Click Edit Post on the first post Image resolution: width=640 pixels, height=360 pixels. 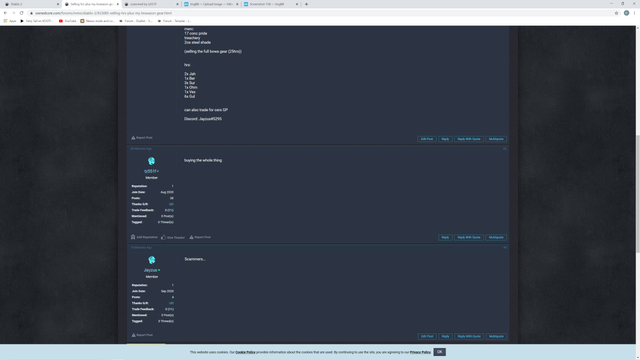coord(427,139)
